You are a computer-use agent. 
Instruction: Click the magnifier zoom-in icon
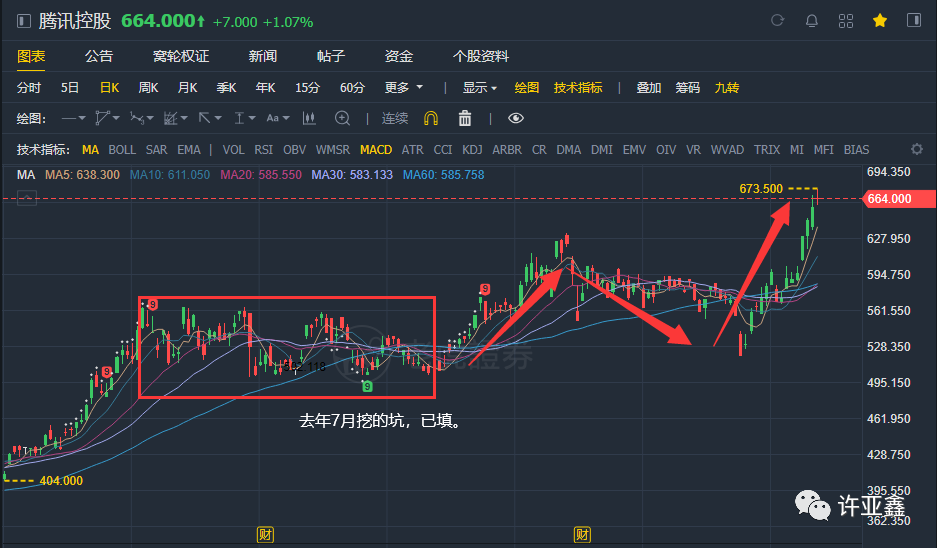click(x=342, y=118)
